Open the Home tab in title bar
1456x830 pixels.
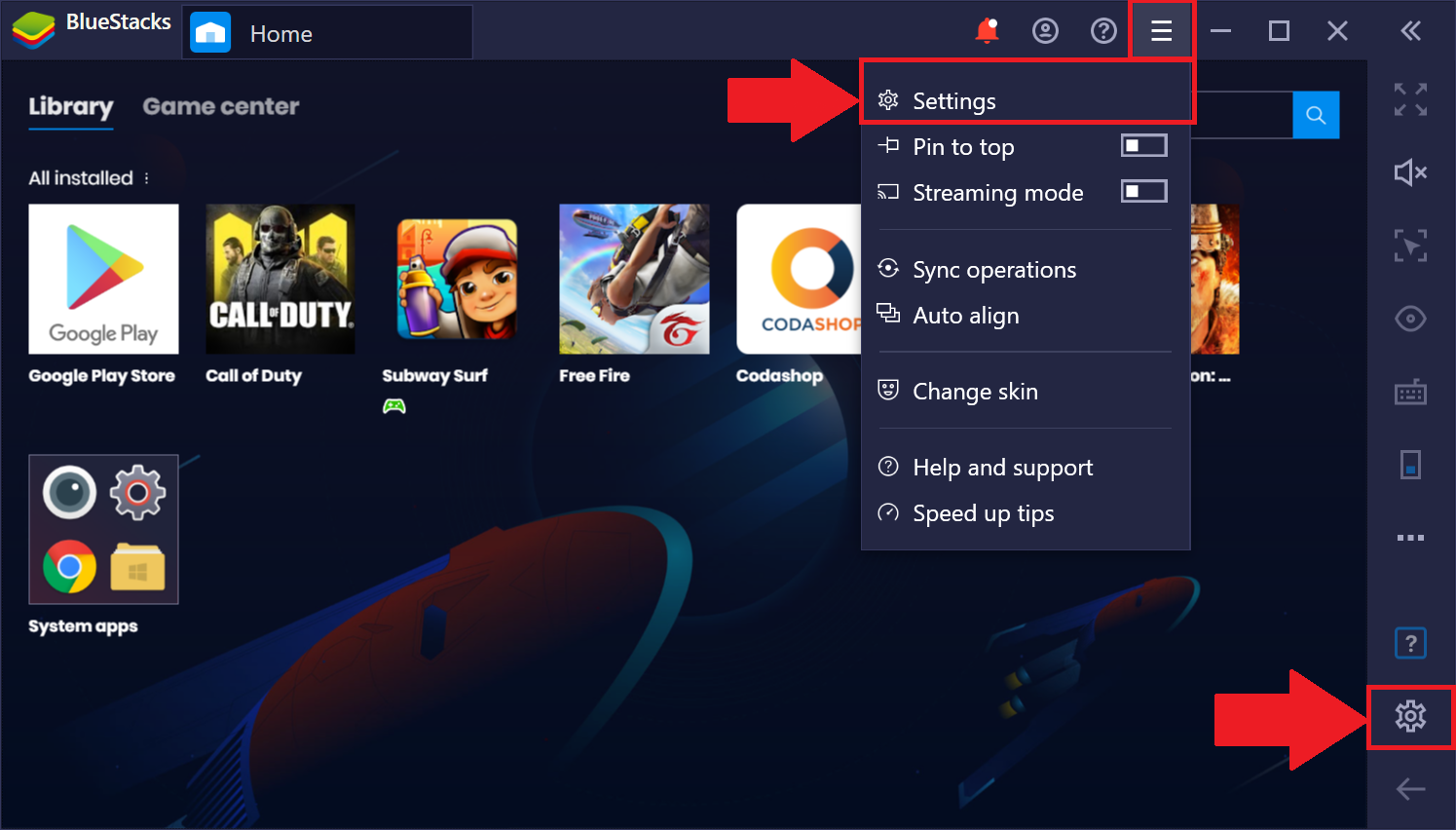[327, 33]
